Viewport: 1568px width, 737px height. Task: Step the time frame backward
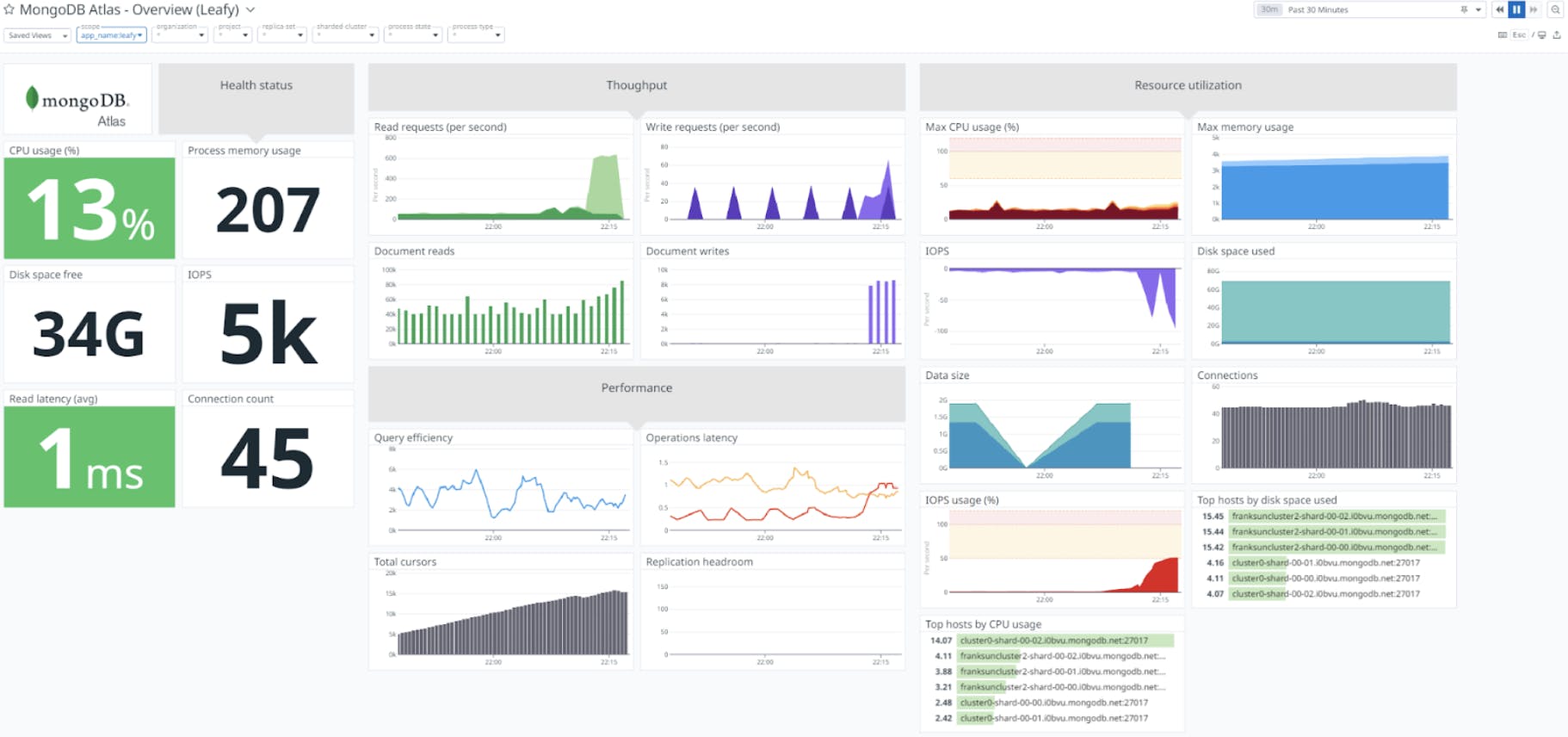[1500, 9]
